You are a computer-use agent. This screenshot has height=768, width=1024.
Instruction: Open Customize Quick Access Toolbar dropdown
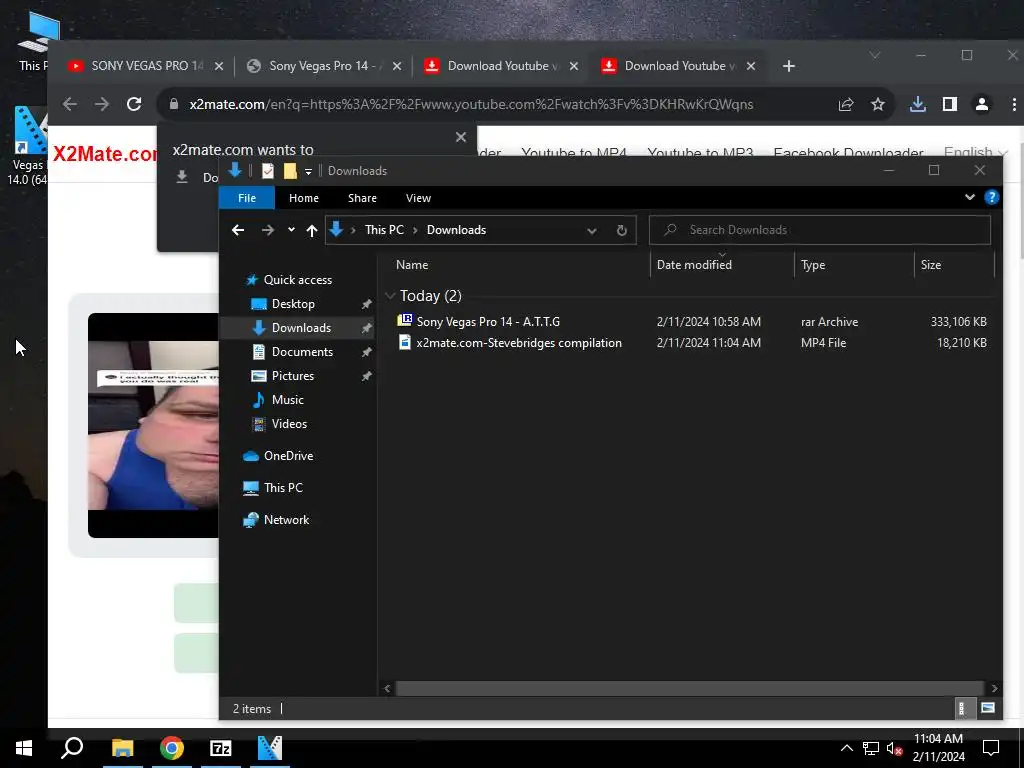[x=308, y=172]
